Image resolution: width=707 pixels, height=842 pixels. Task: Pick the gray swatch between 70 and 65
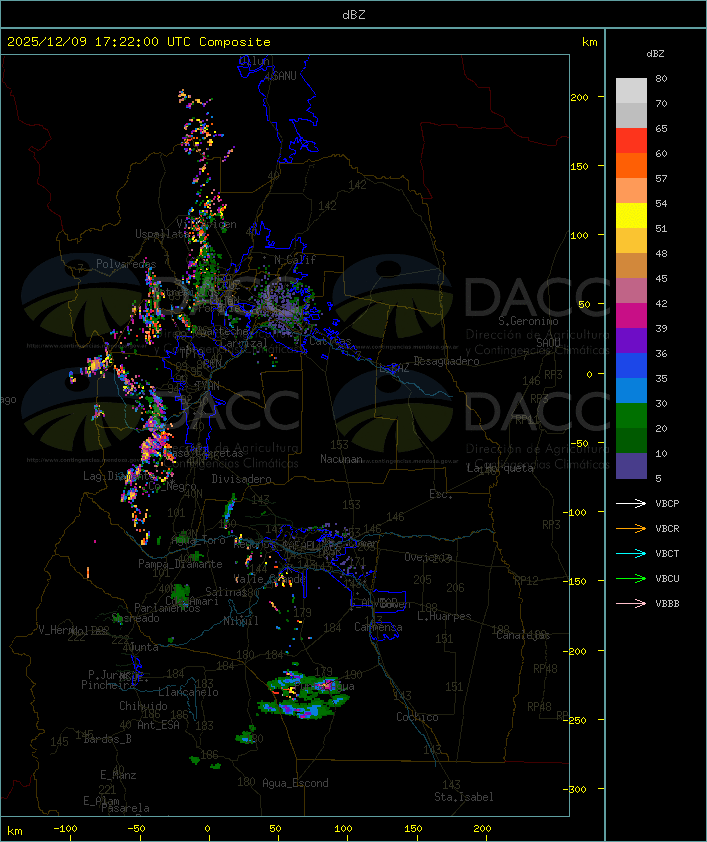[x=631, y=115]
